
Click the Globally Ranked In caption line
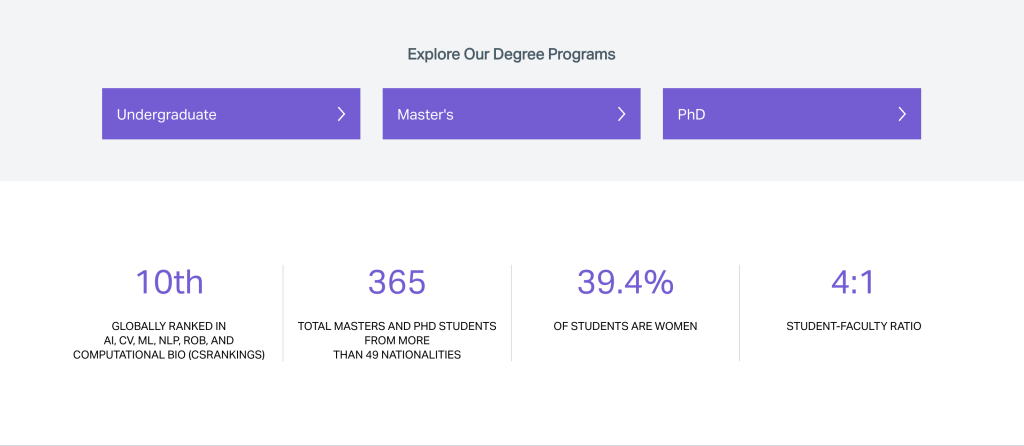coord(169,326)
